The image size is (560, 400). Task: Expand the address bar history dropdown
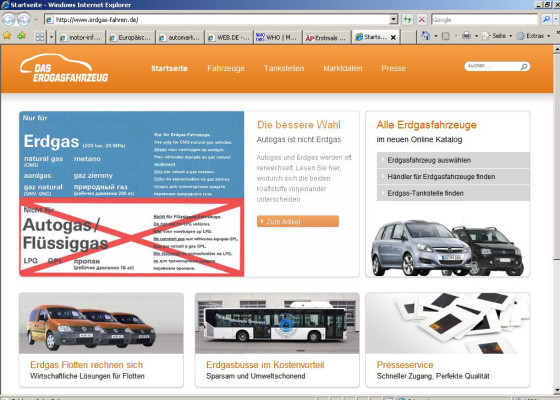[394, 20]
